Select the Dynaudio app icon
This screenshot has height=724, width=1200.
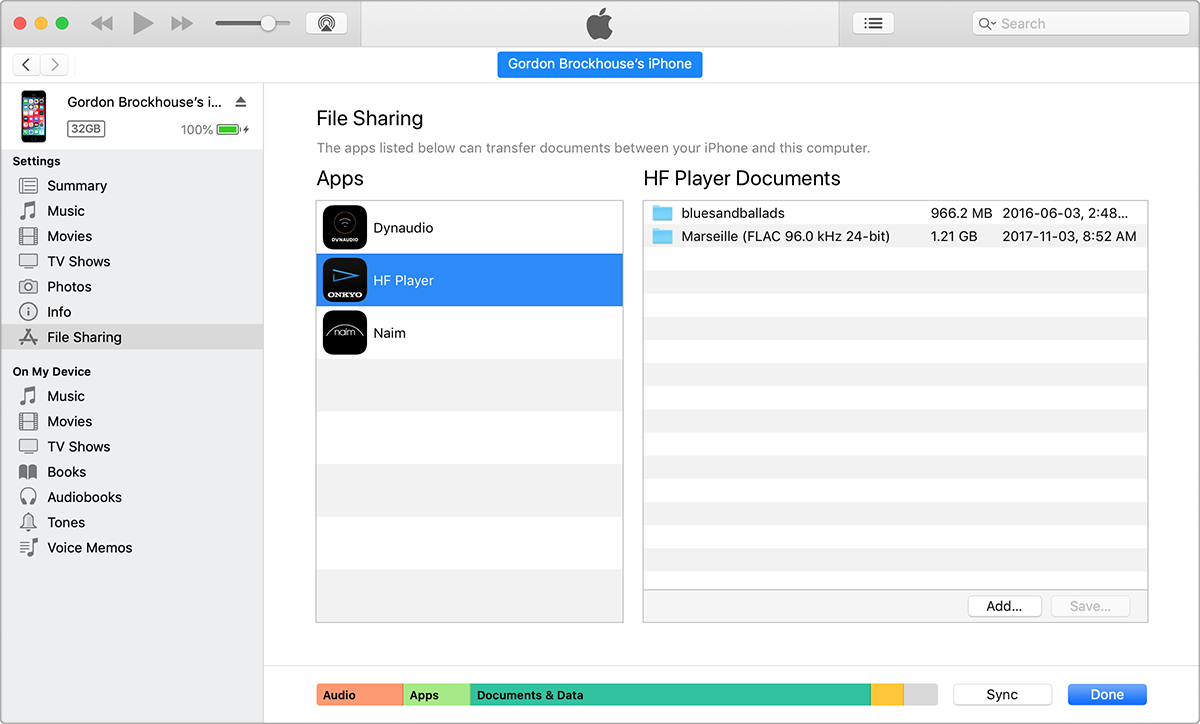coord(345,228)
